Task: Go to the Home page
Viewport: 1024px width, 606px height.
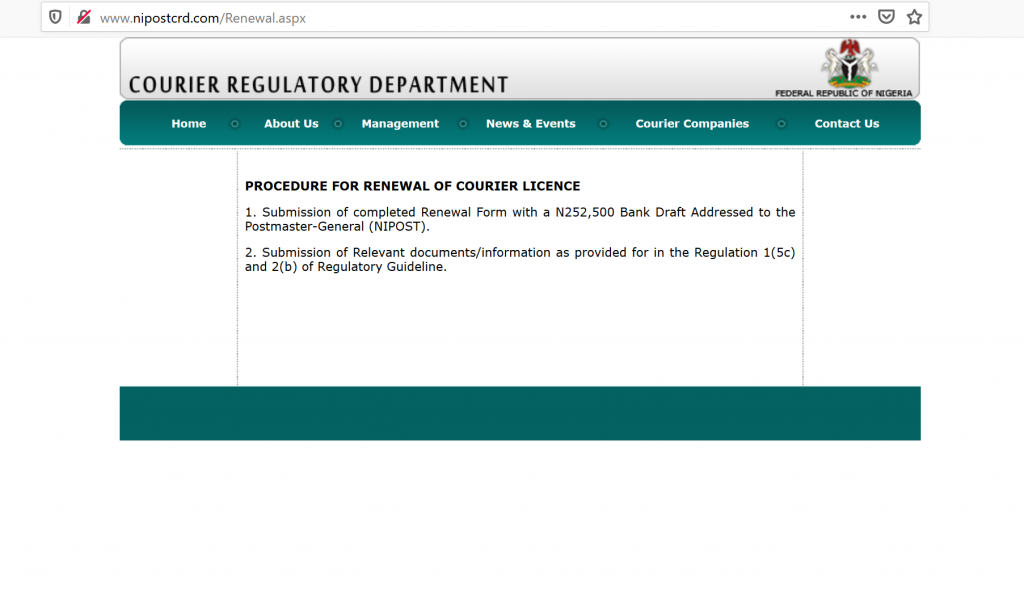Action: 188,124
